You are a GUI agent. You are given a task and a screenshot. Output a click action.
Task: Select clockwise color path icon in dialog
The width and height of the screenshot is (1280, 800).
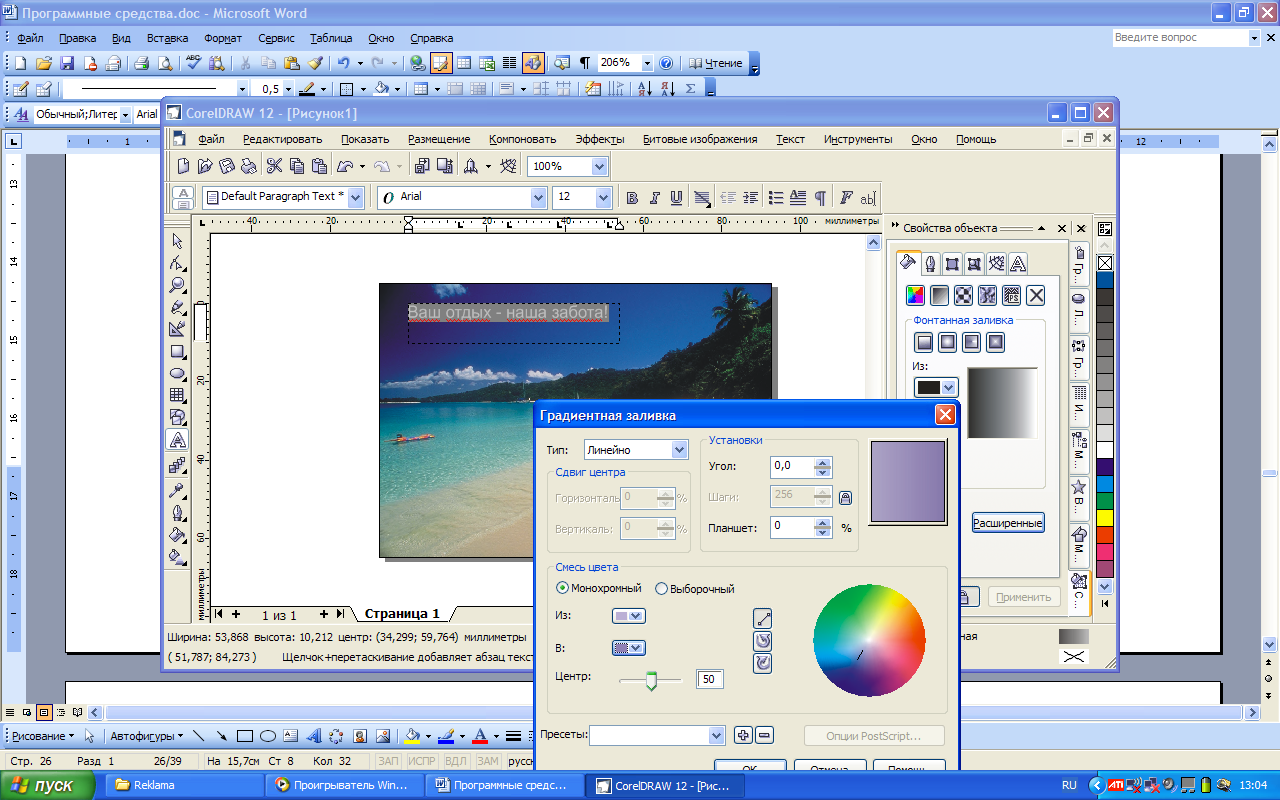[x=762, y=662]
